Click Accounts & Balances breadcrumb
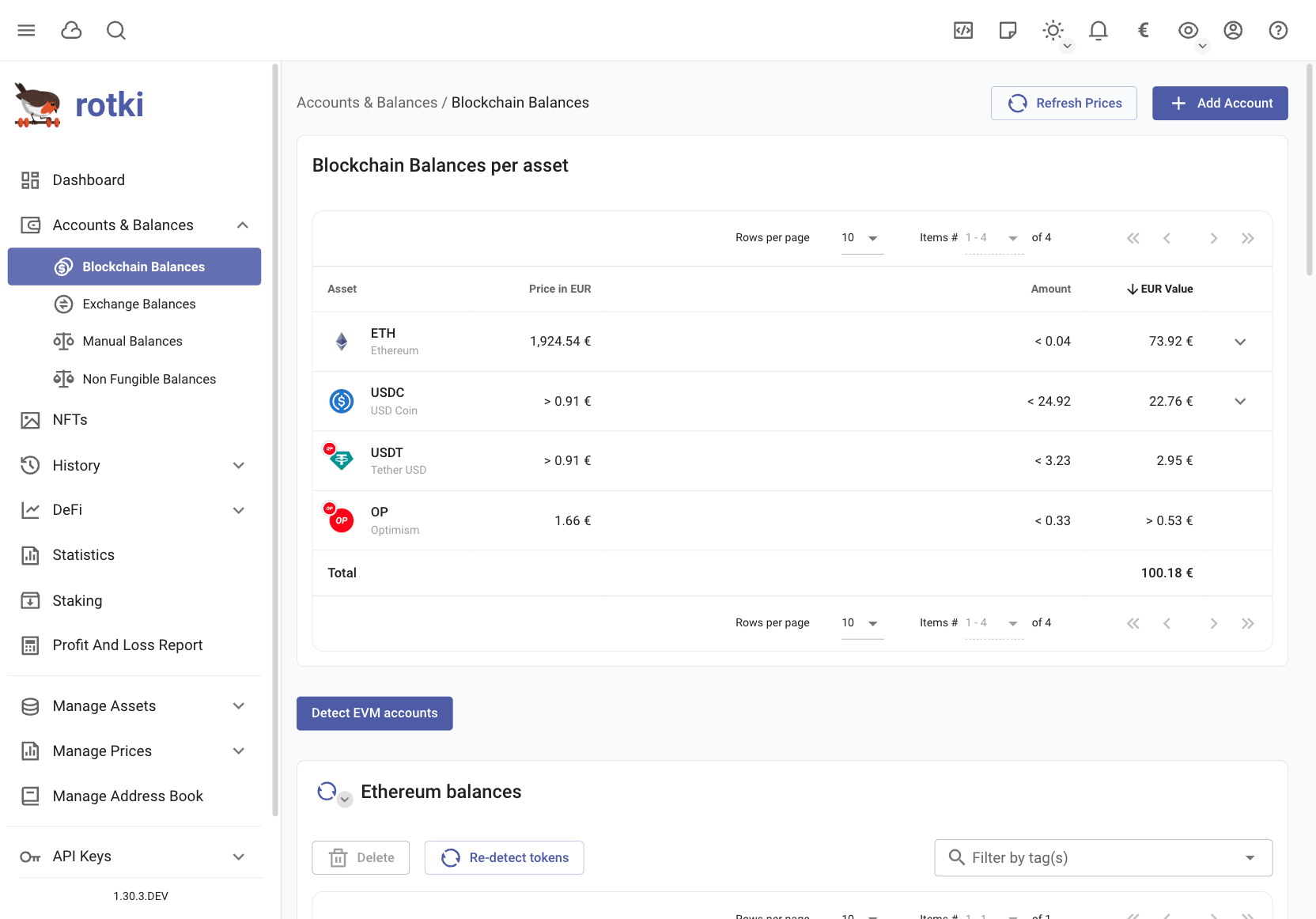The image size is (1316, 919). [367, 103]
